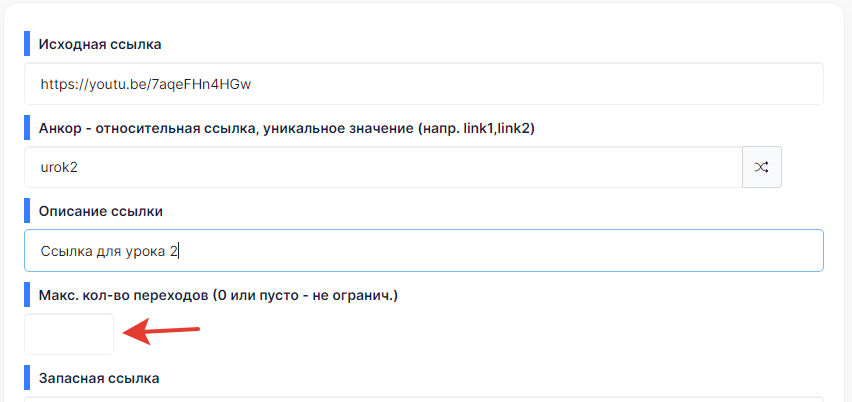852x402 pixels.
Task: Click the text "Ссылка для урока 2"
Action: [109, 252]
